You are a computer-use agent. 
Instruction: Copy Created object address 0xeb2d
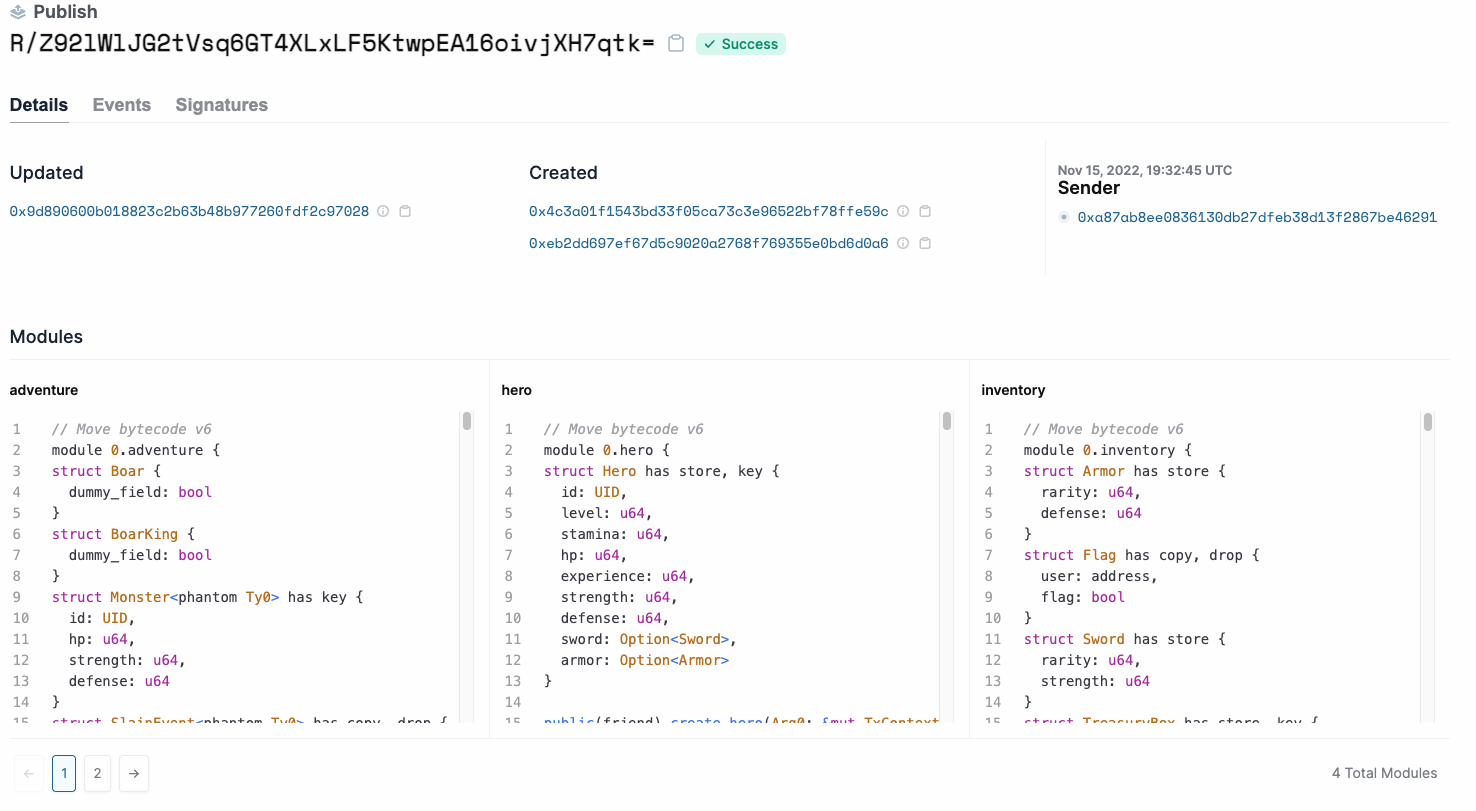point(925,243)
